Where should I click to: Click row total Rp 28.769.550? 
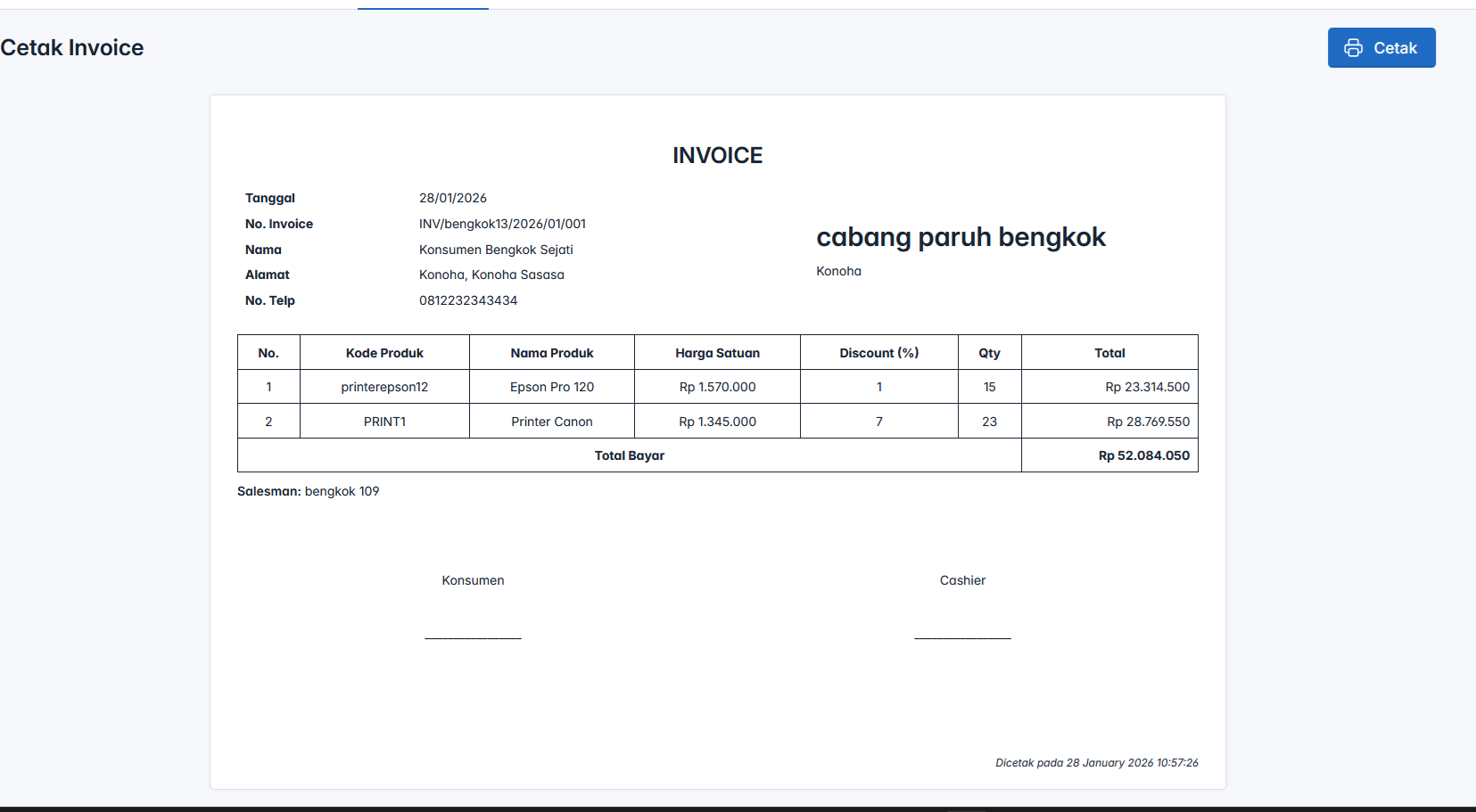click(1149, 422)
